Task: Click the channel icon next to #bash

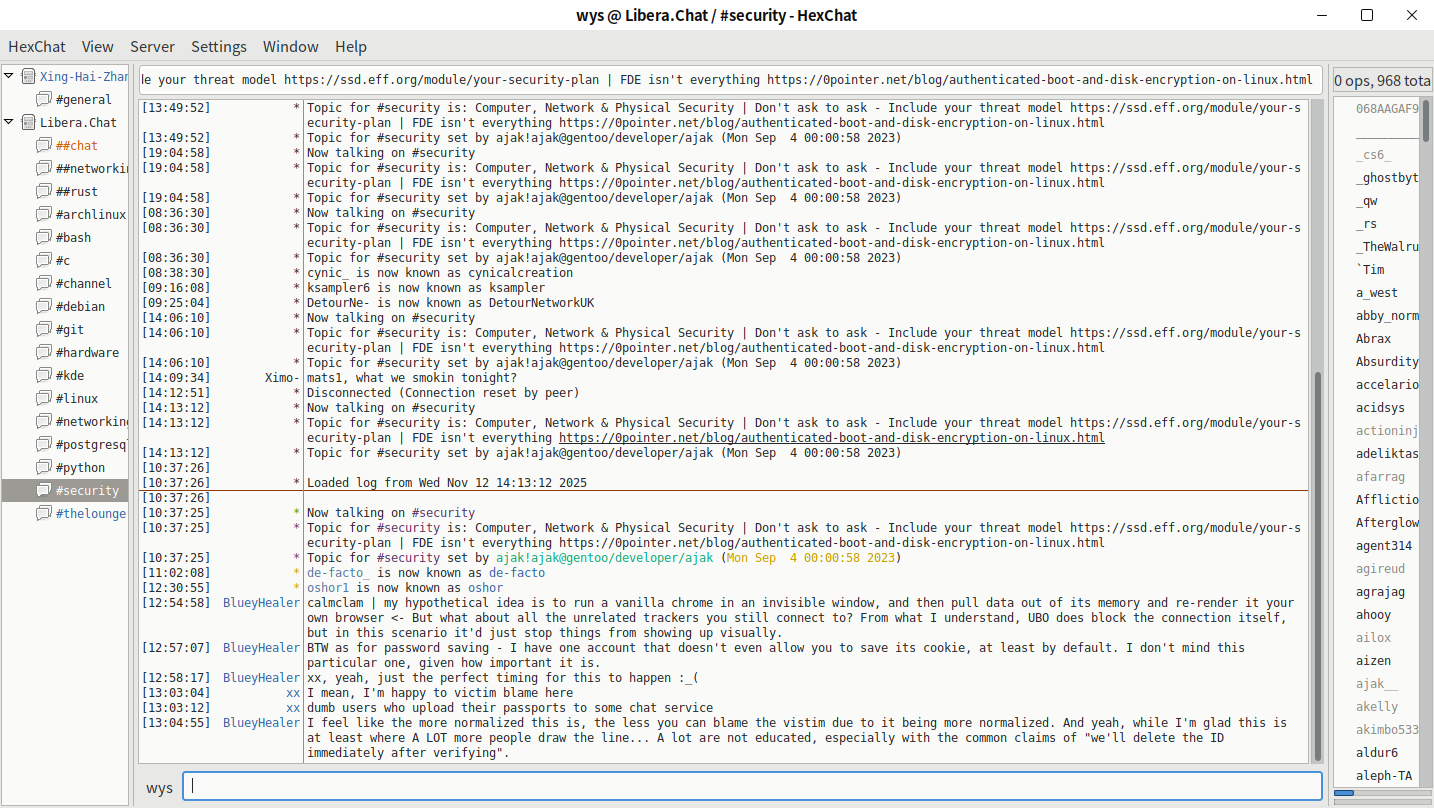Action: [43, 238]
